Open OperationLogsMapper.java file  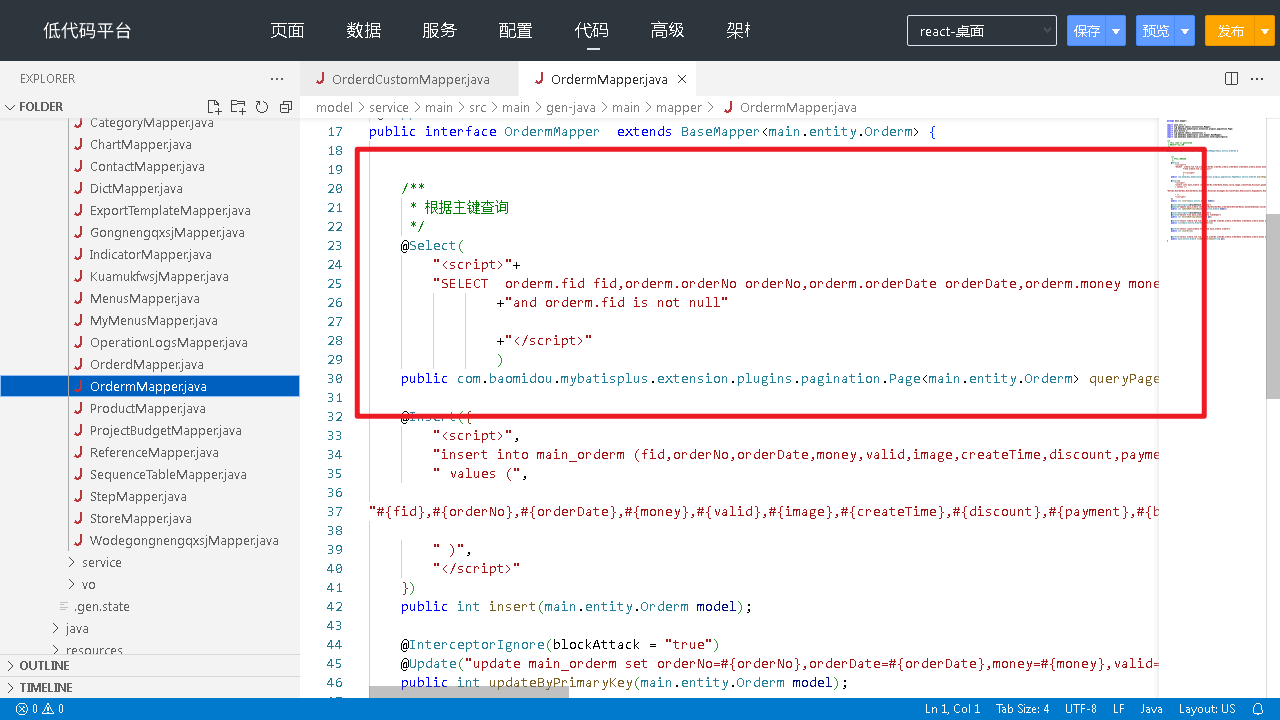coord(168,343)
